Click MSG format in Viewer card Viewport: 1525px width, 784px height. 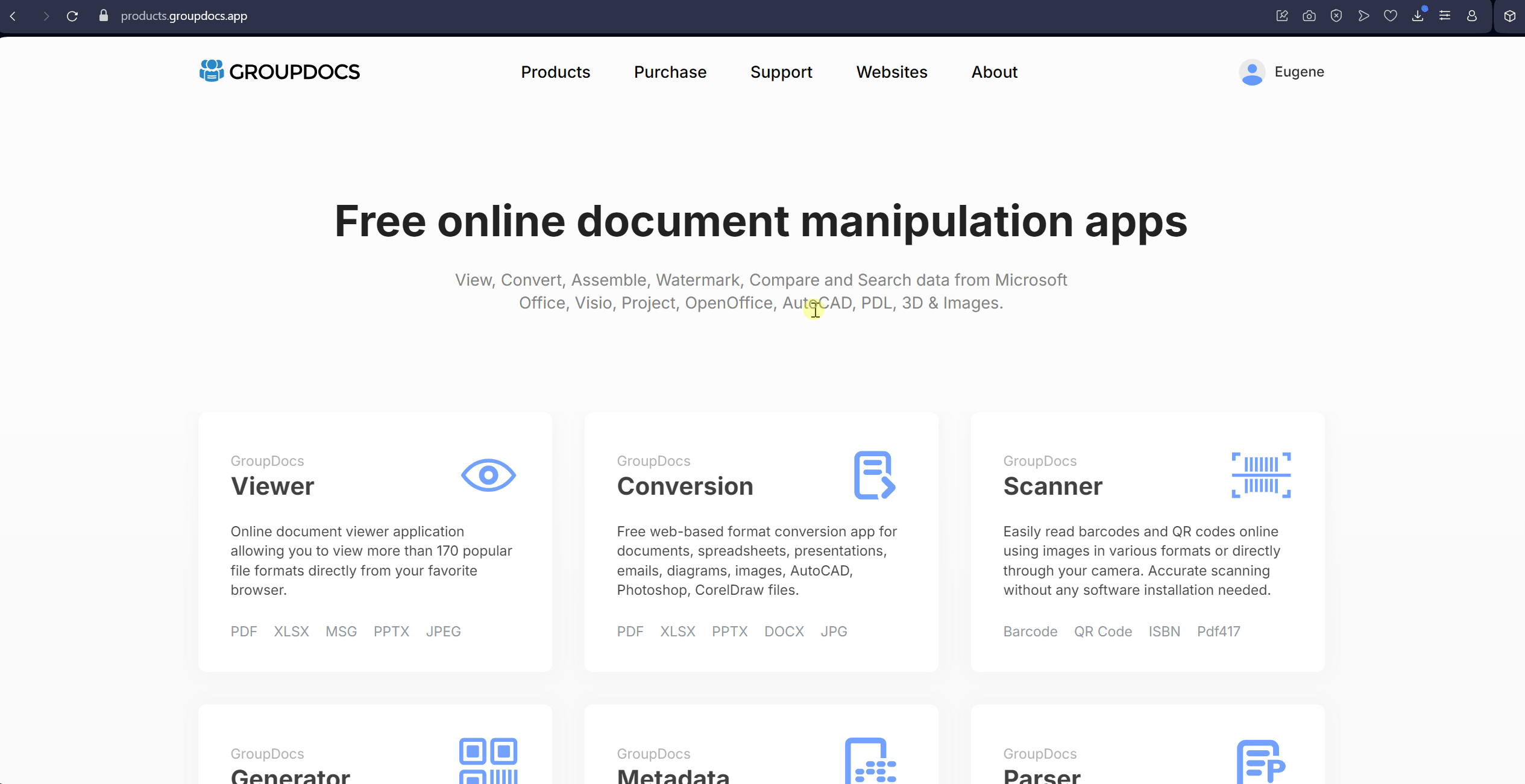341,632
